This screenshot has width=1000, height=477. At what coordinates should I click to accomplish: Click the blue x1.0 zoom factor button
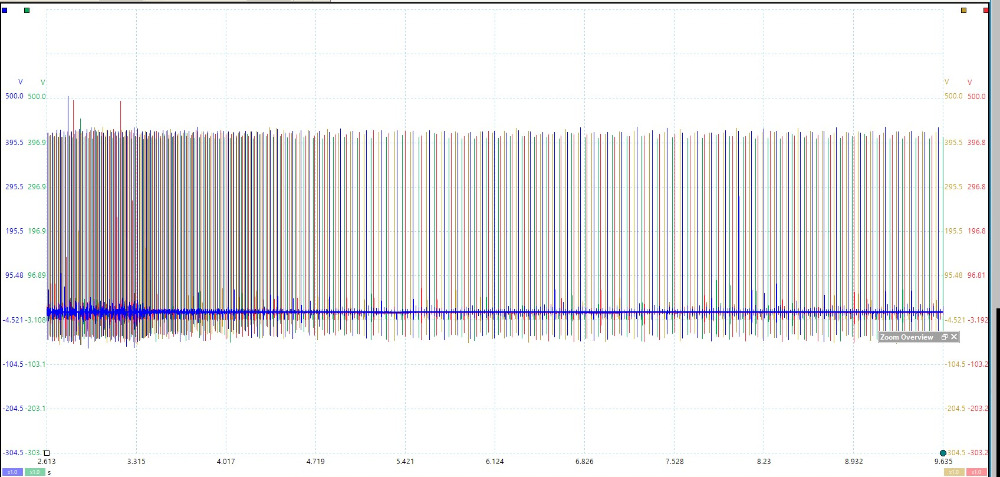coord(12,471)
